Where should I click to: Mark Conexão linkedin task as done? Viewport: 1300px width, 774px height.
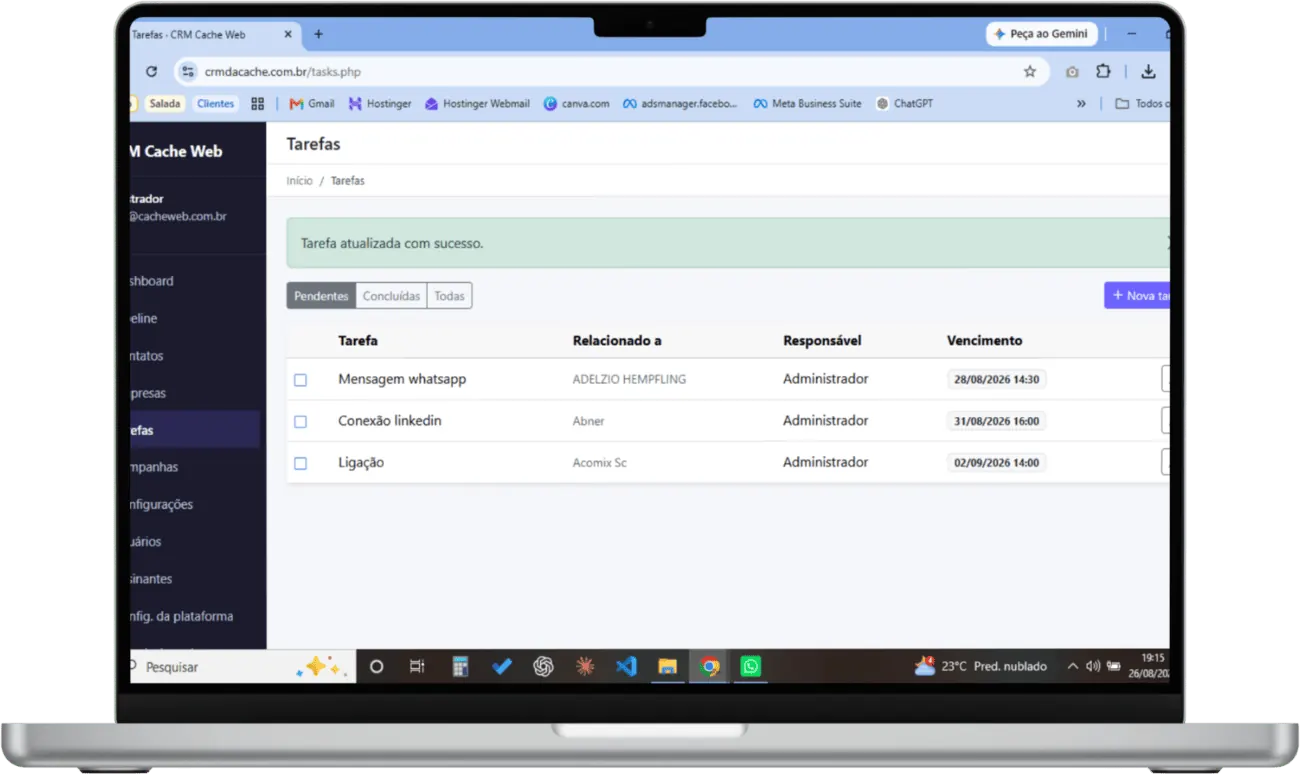300,422
